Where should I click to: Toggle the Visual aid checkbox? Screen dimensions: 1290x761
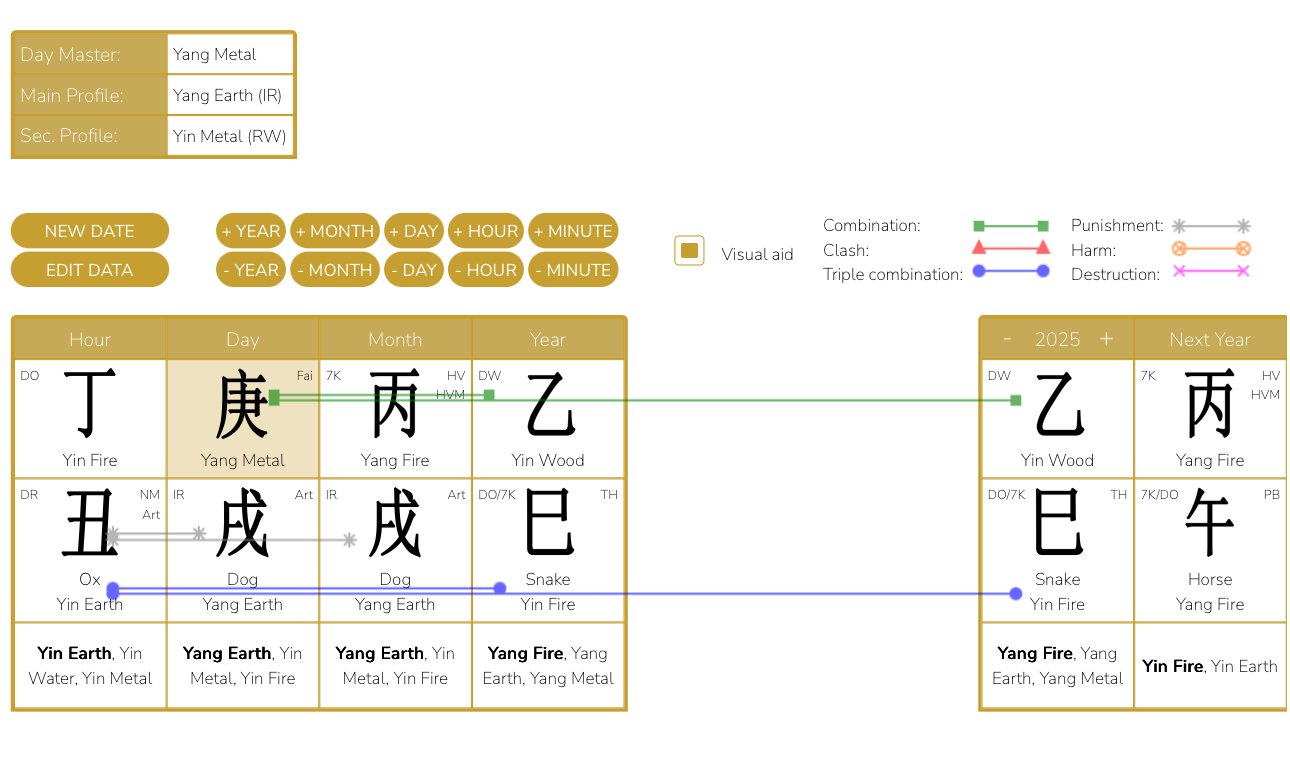(689, 252)
